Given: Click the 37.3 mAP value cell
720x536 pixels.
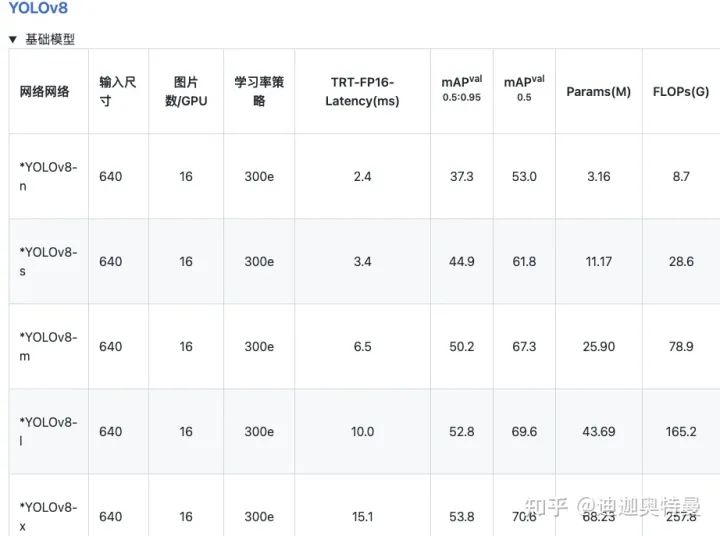Looking at the screenshot, I should (461, 176).
